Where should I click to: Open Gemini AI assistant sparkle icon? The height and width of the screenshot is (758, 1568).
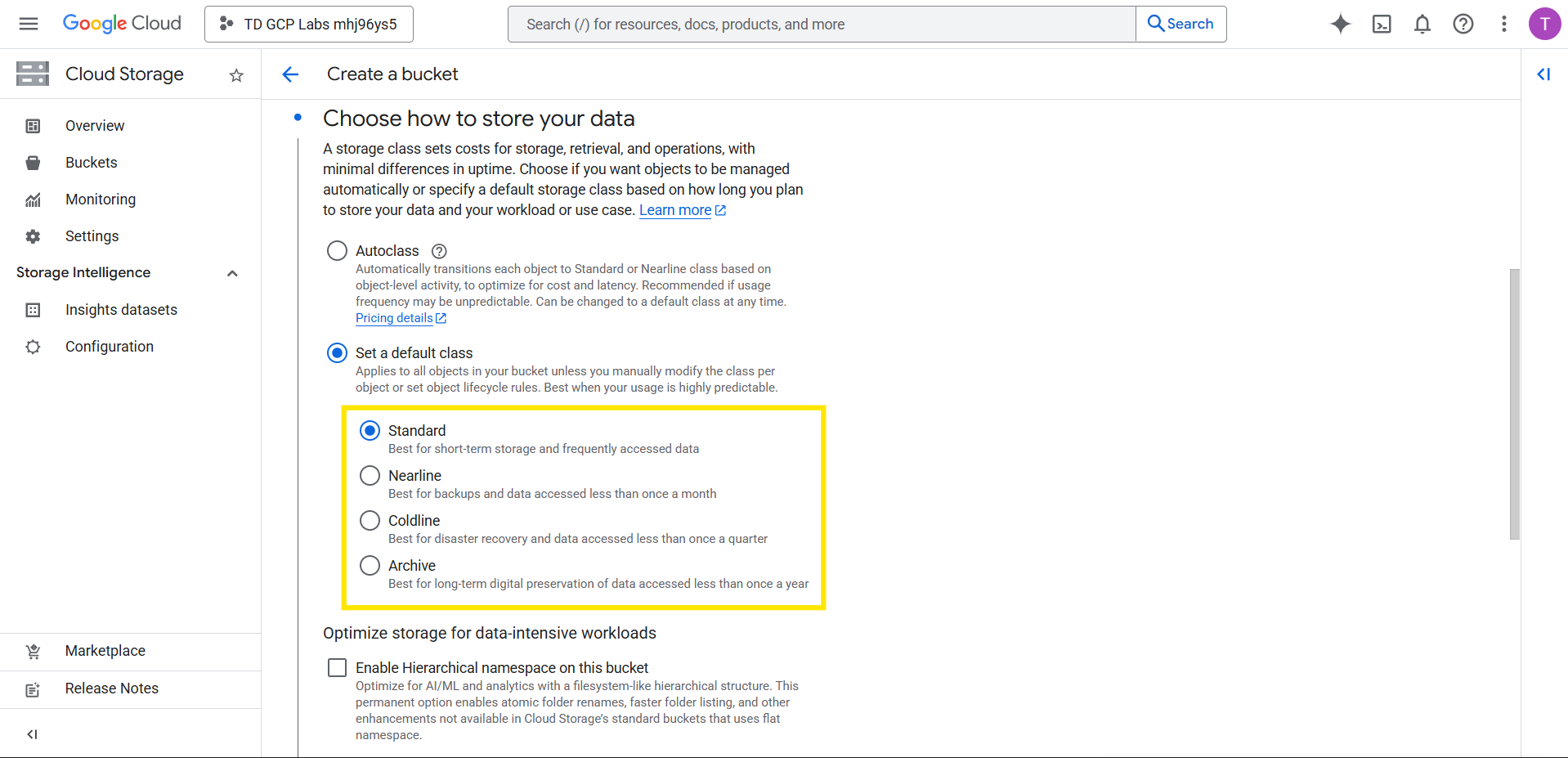coord(1340,24)
